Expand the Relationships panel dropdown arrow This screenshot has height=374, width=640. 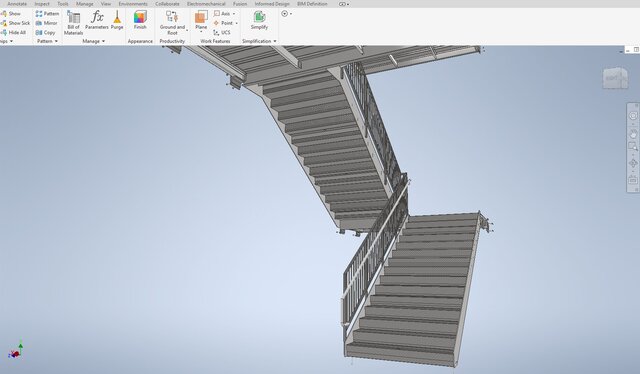(11, 41)
